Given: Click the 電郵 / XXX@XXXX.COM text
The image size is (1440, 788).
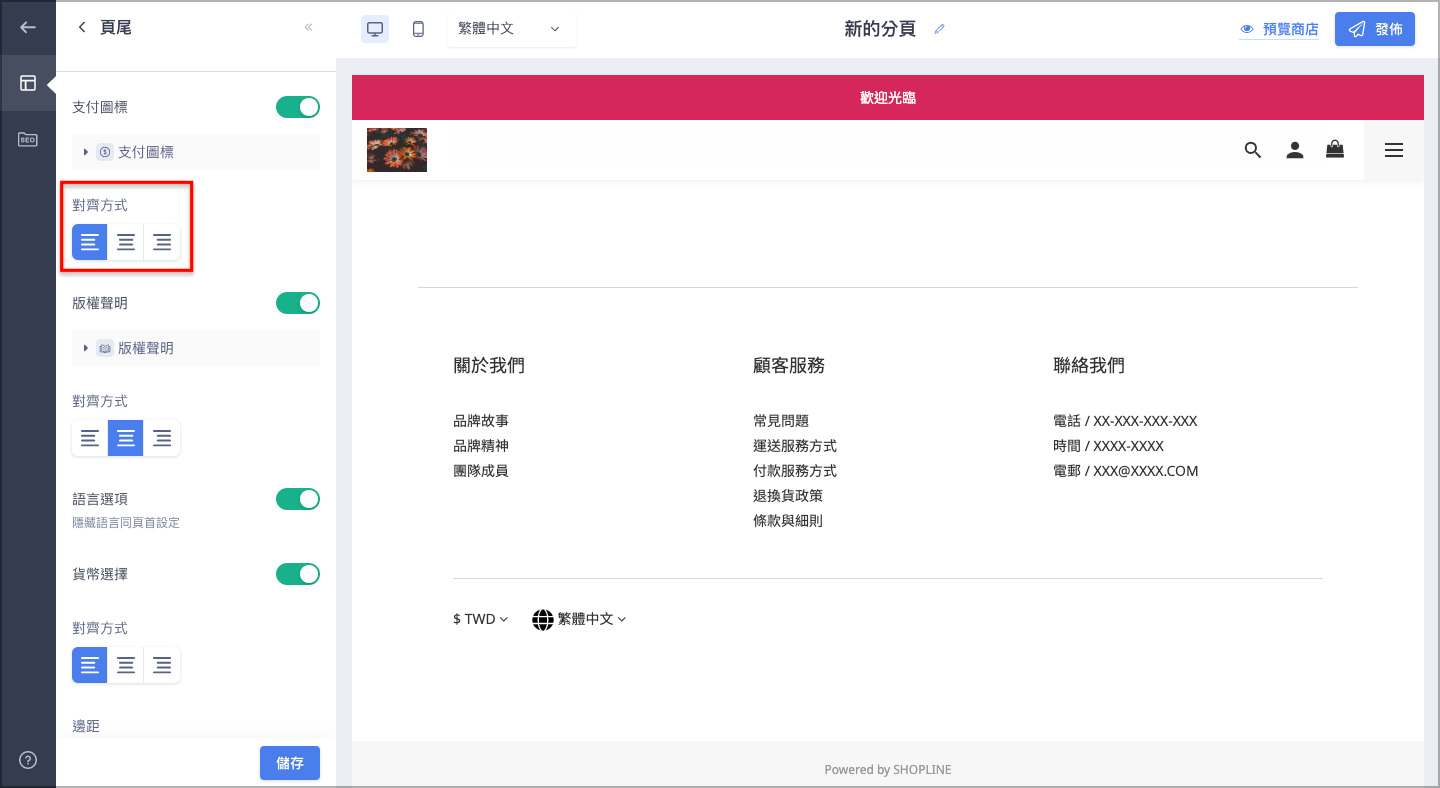Looking at the screenshot, I should tap(1126, 471).
